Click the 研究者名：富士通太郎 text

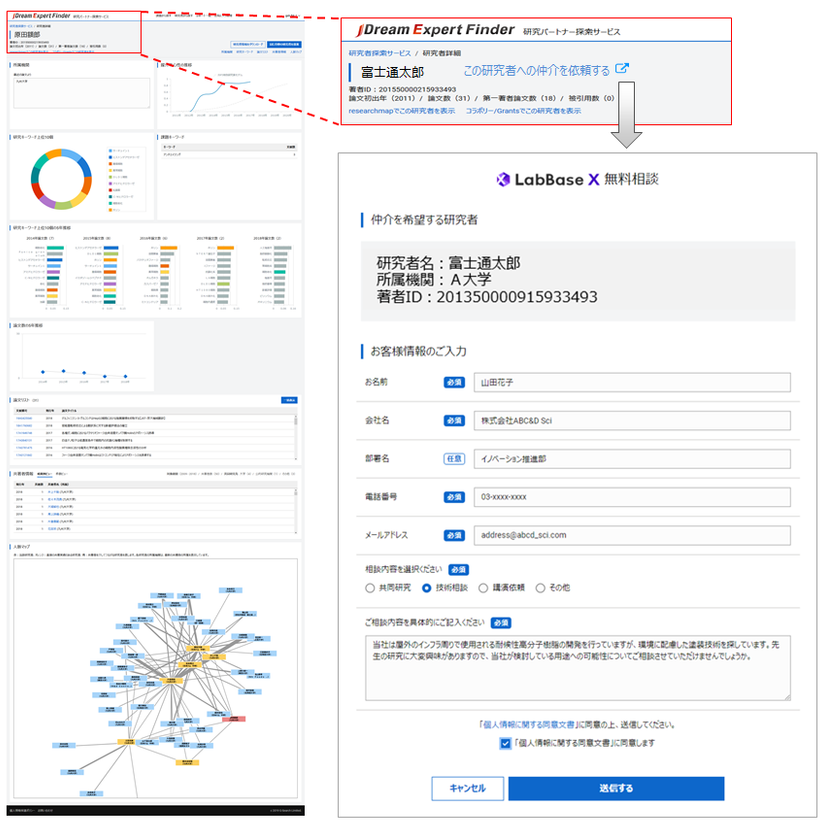tap(448, 263)
